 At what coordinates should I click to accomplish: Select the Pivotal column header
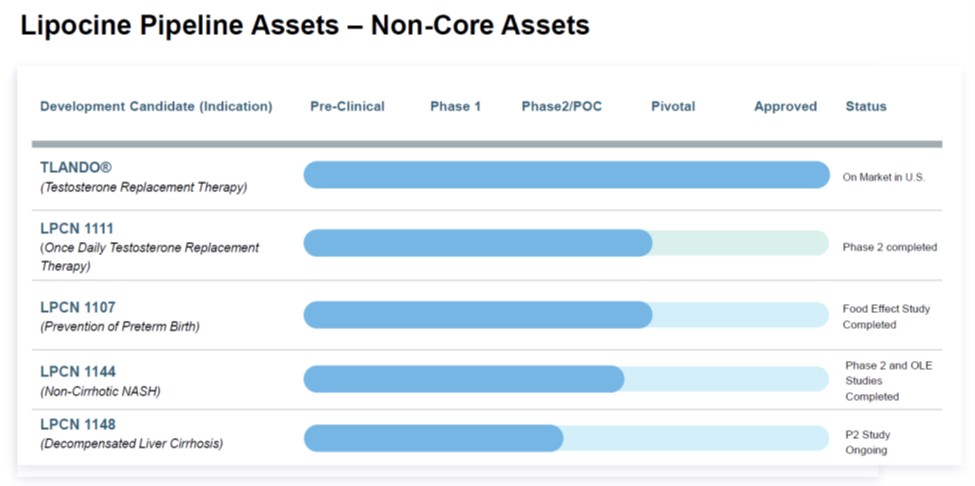click(672, 107)
